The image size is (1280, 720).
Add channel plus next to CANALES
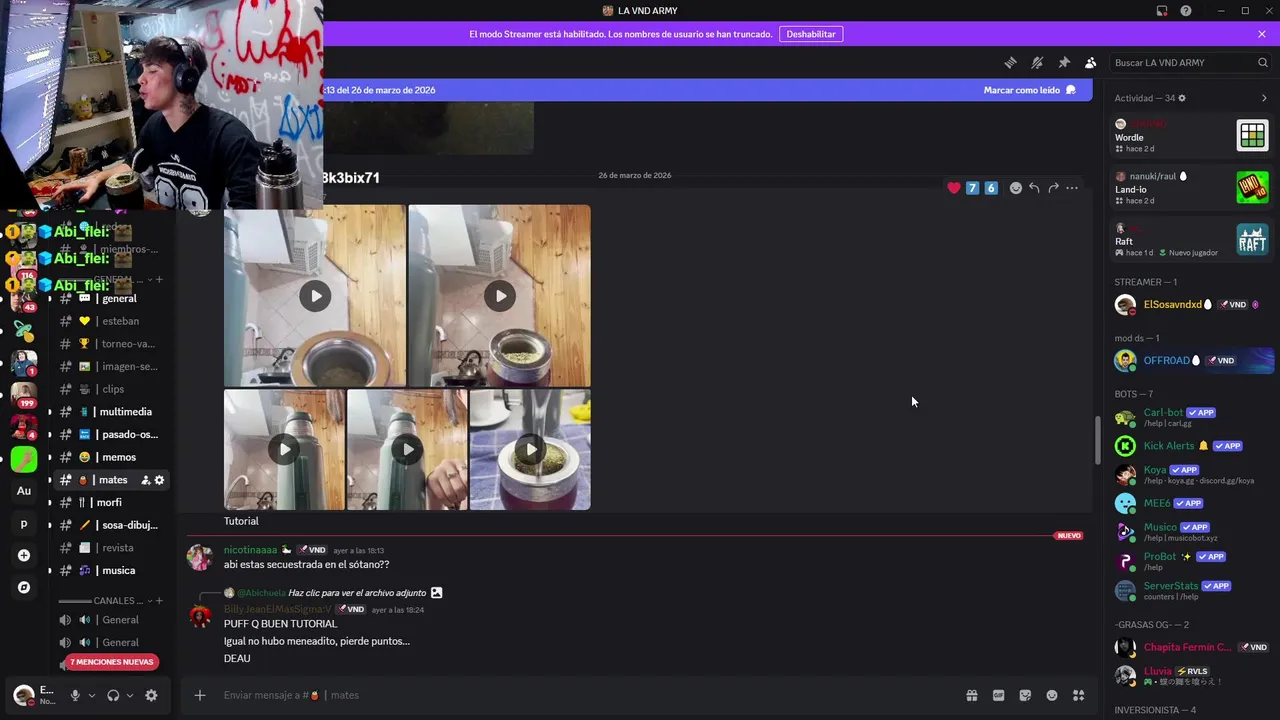(159, 601)
